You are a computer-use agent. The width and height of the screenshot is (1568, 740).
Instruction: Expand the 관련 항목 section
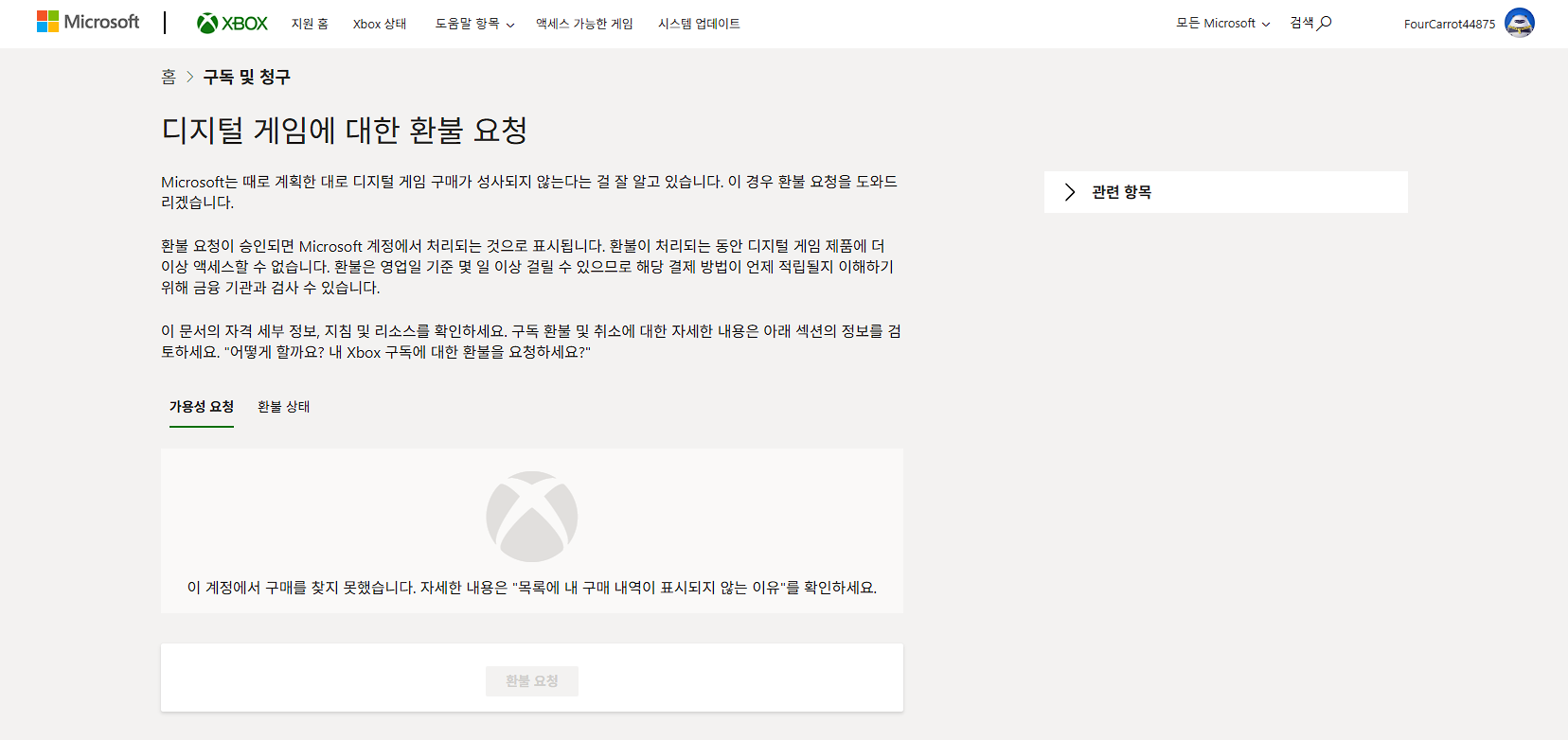1226,192
